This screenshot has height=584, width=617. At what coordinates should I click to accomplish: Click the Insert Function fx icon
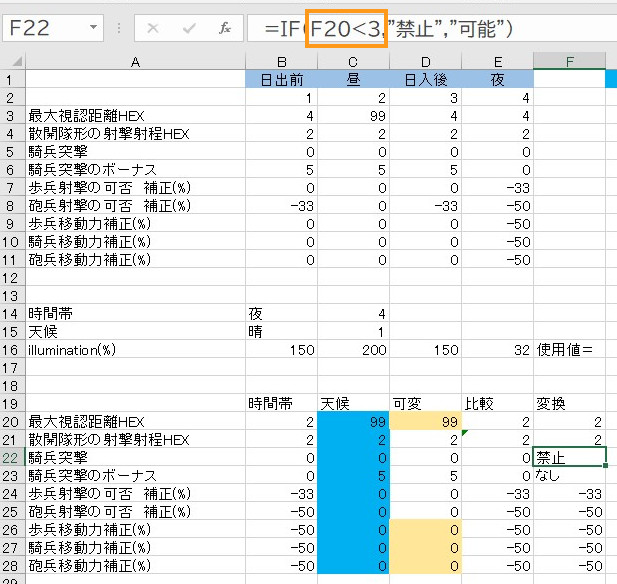[x=225, y=28]
